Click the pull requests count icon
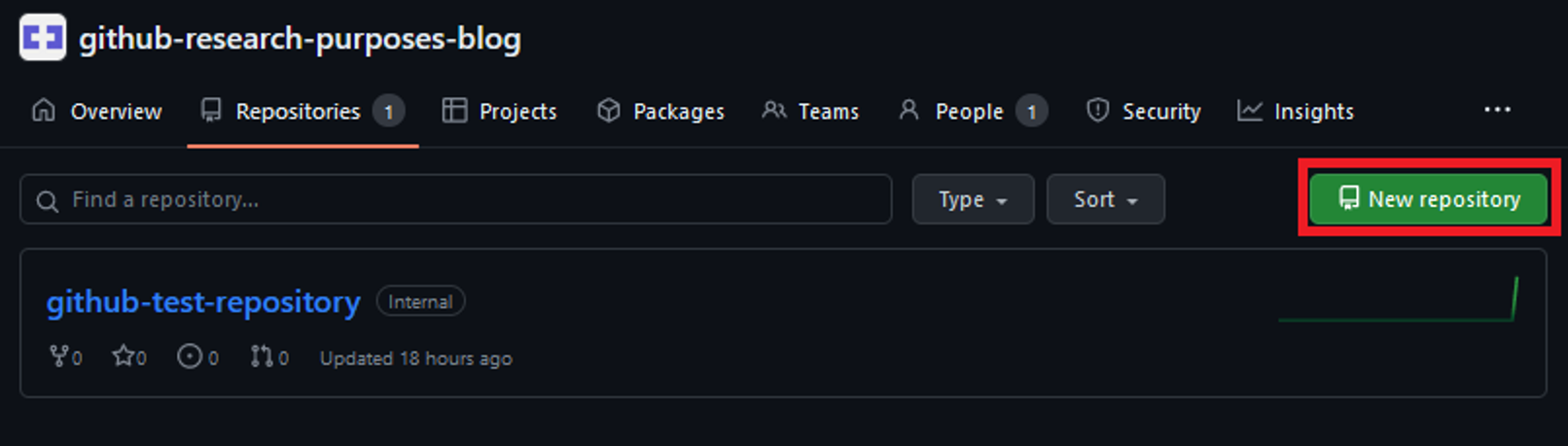This screenshot has height=446, width=1568. pyautogui.click(x=262, y=357)
